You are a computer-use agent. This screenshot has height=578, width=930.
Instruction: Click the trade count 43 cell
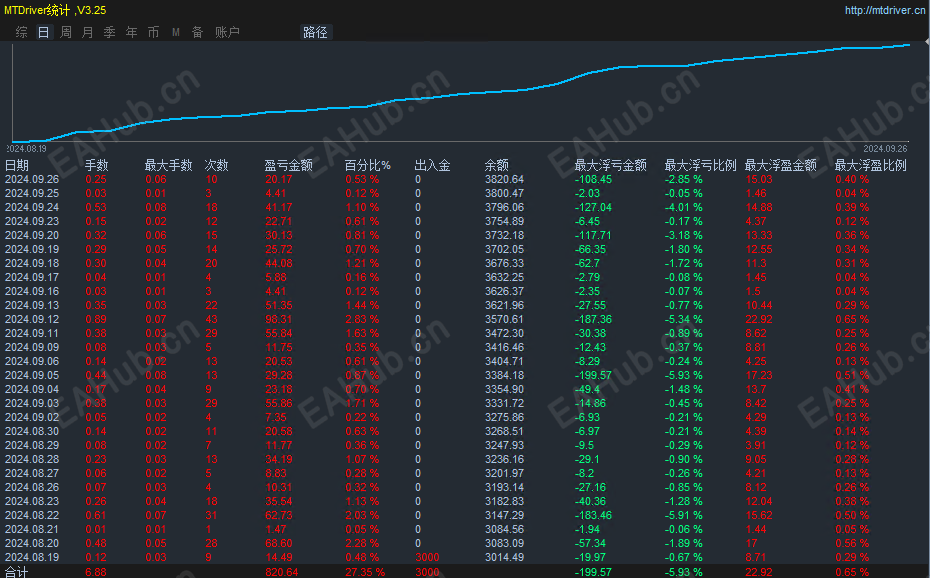211,319
